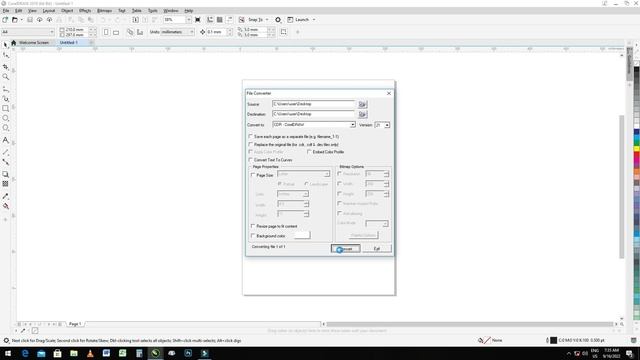
Task: Browse for Destination folder icon
Action: pyautogui.click(x=362, y=114)
